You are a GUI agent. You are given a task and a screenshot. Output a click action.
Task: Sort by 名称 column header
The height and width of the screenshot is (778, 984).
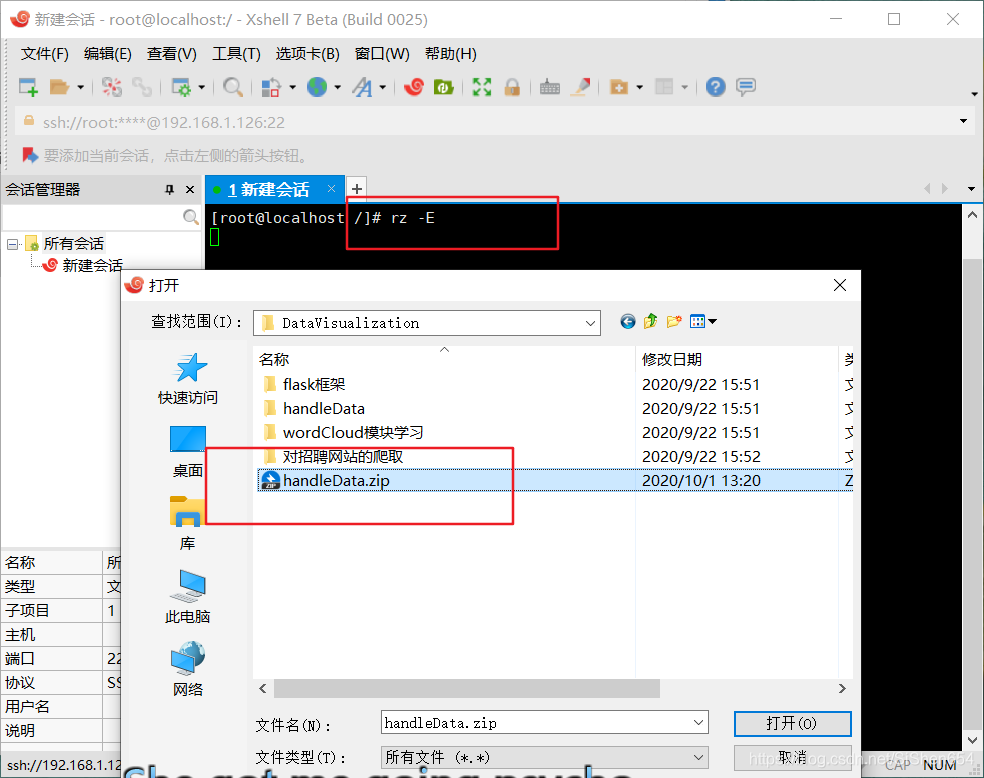444,360
